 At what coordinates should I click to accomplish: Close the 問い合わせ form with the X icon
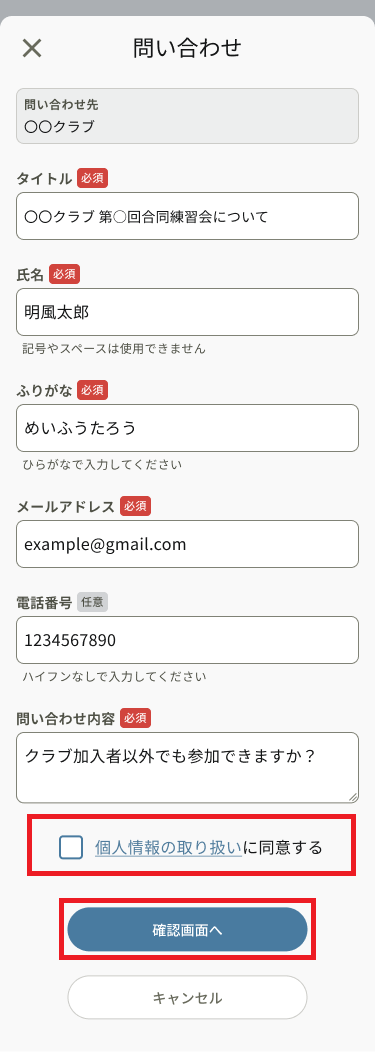(x=32, y=48)
